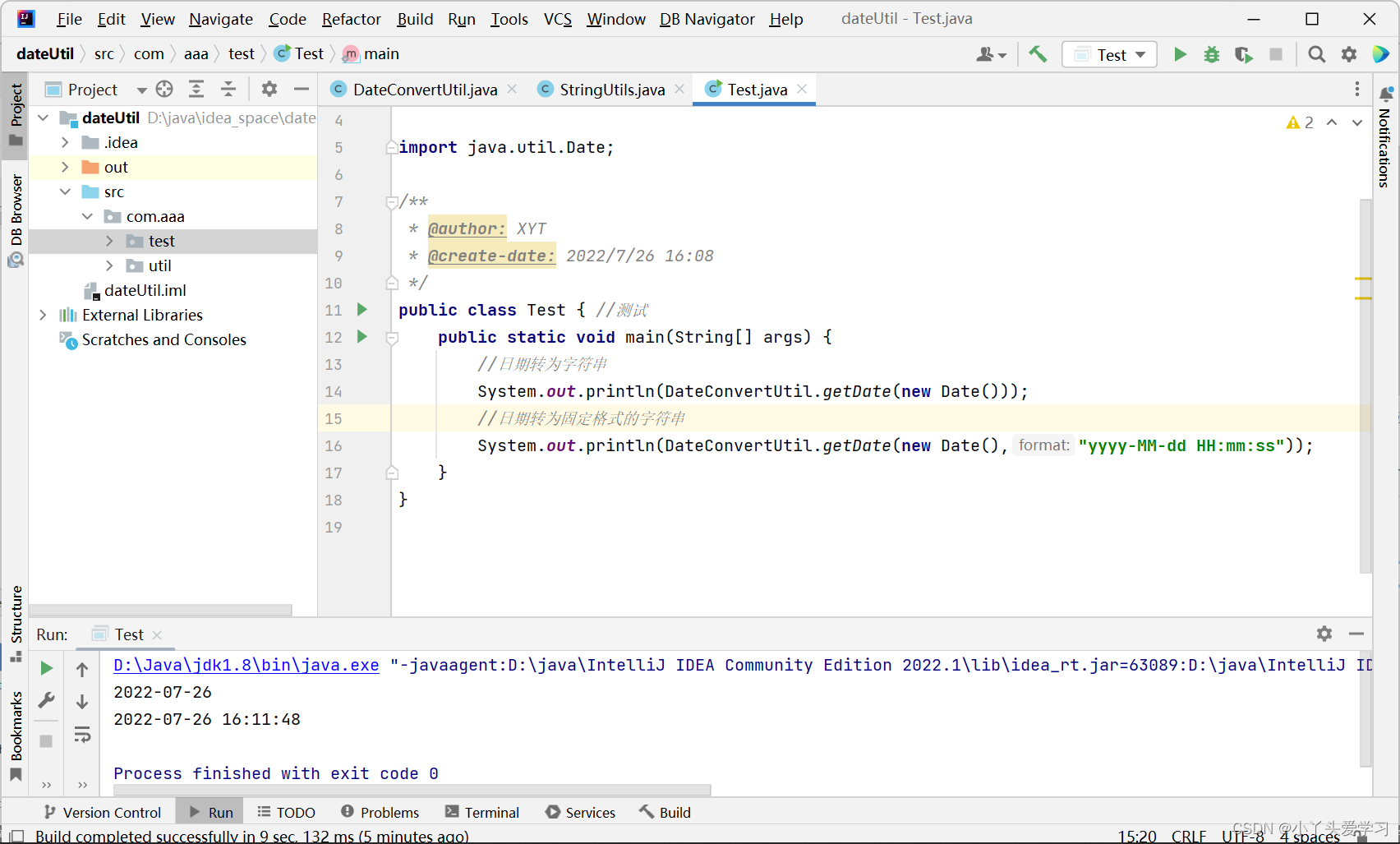Expand the util package folder

(109, 265)
